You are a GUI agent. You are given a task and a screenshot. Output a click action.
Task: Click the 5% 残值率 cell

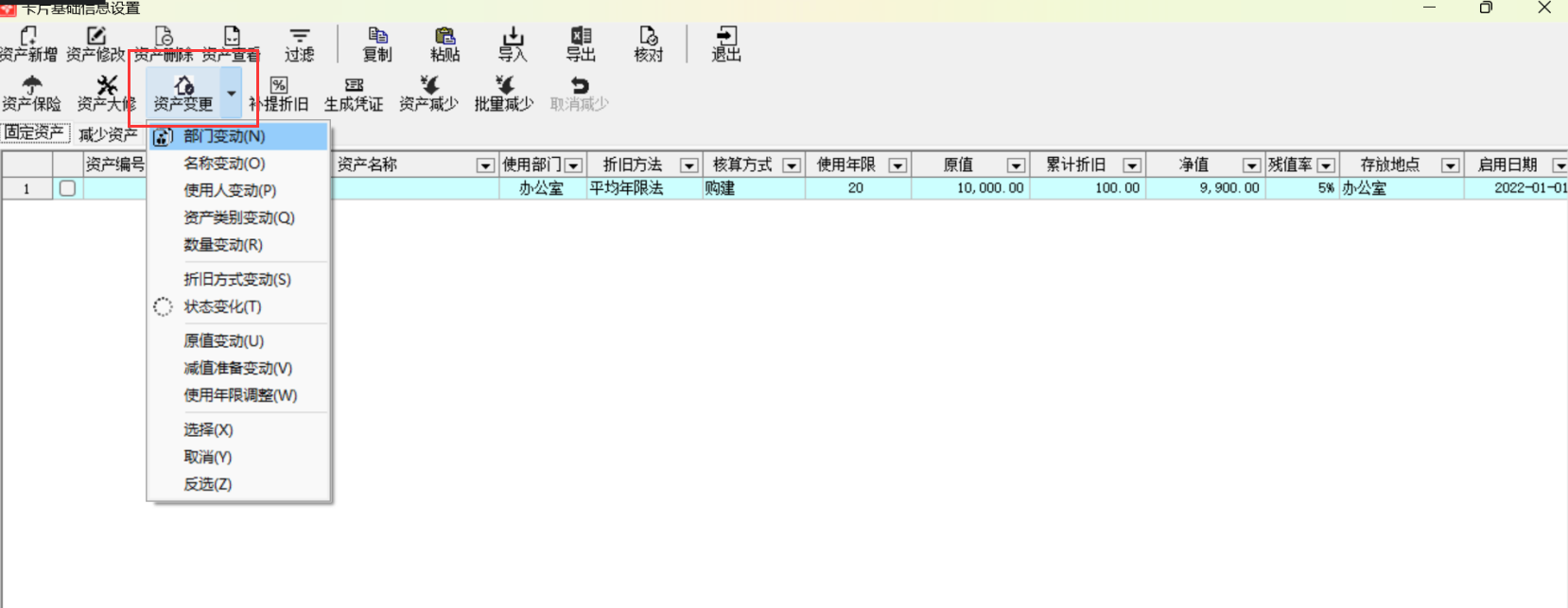(1302, 188)
